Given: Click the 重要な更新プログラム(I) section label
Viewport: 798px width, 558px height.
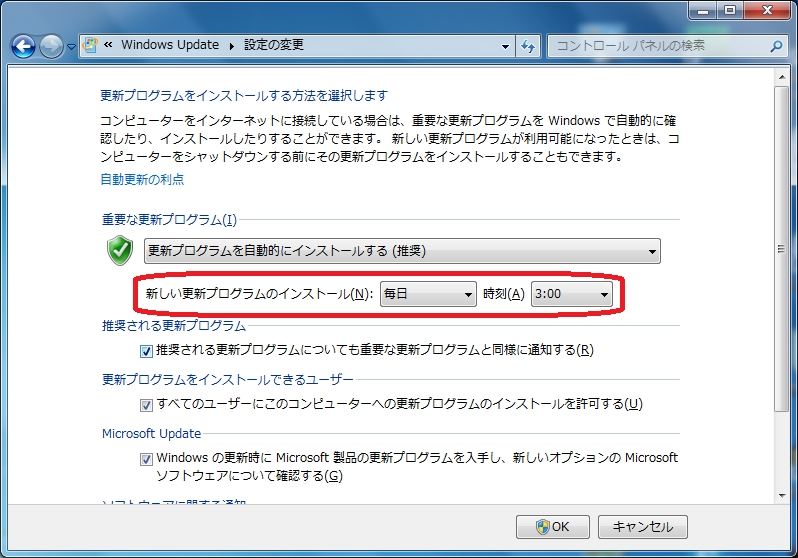Looking at the screenshot, I should (x=169, y=219).
